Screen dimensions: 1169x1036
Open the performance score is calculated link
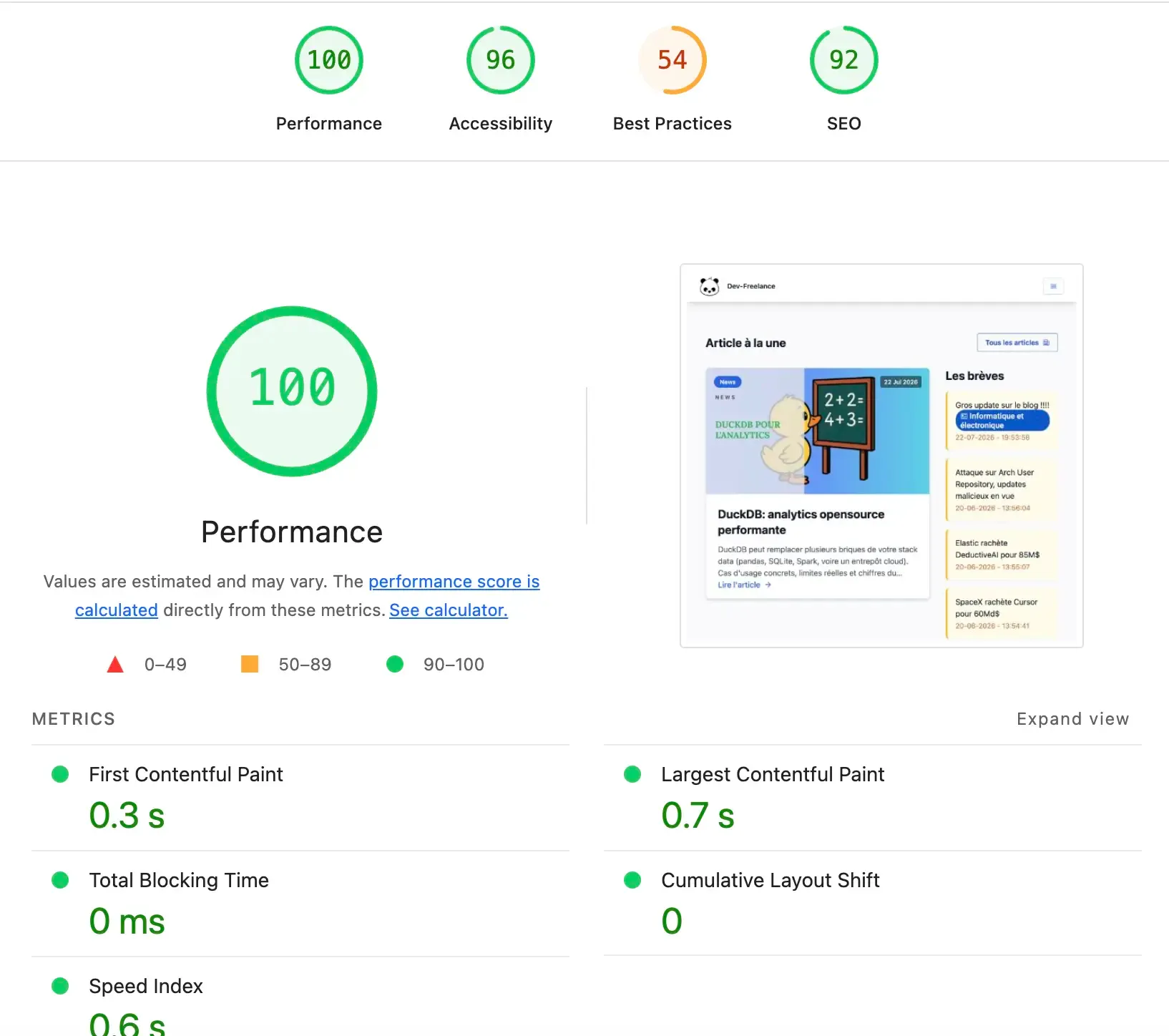click(308, 595)
